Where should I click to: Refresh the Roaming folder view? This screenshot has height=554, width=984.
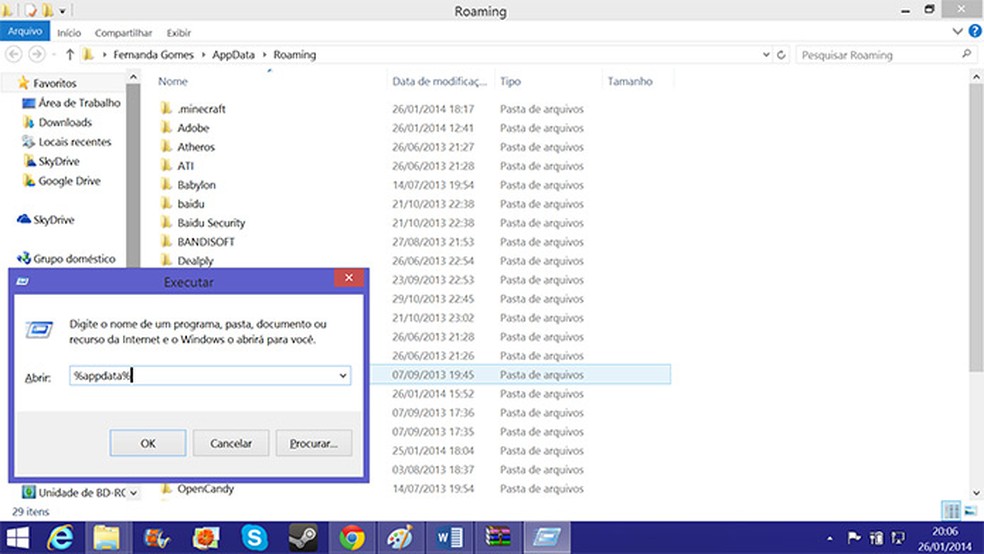point(780,55)
